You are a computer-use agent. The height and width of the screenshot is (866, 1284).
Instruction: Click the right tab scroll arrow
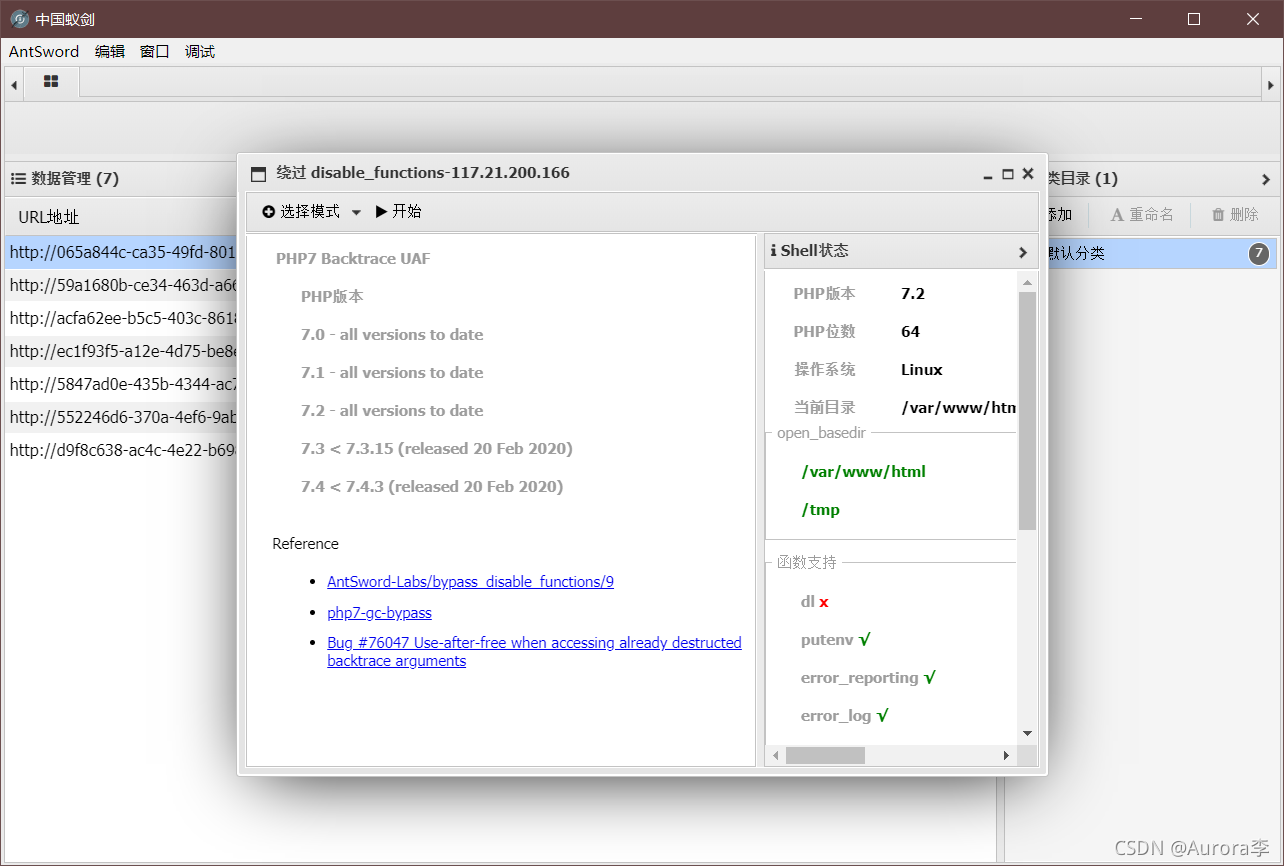[x=1270, y=85]
